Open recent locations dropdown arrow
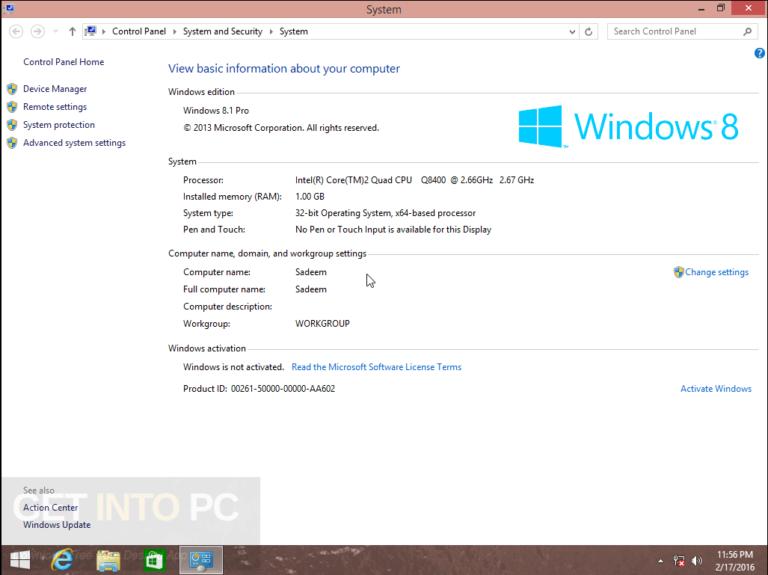768x575 pixels. point(55,31)
